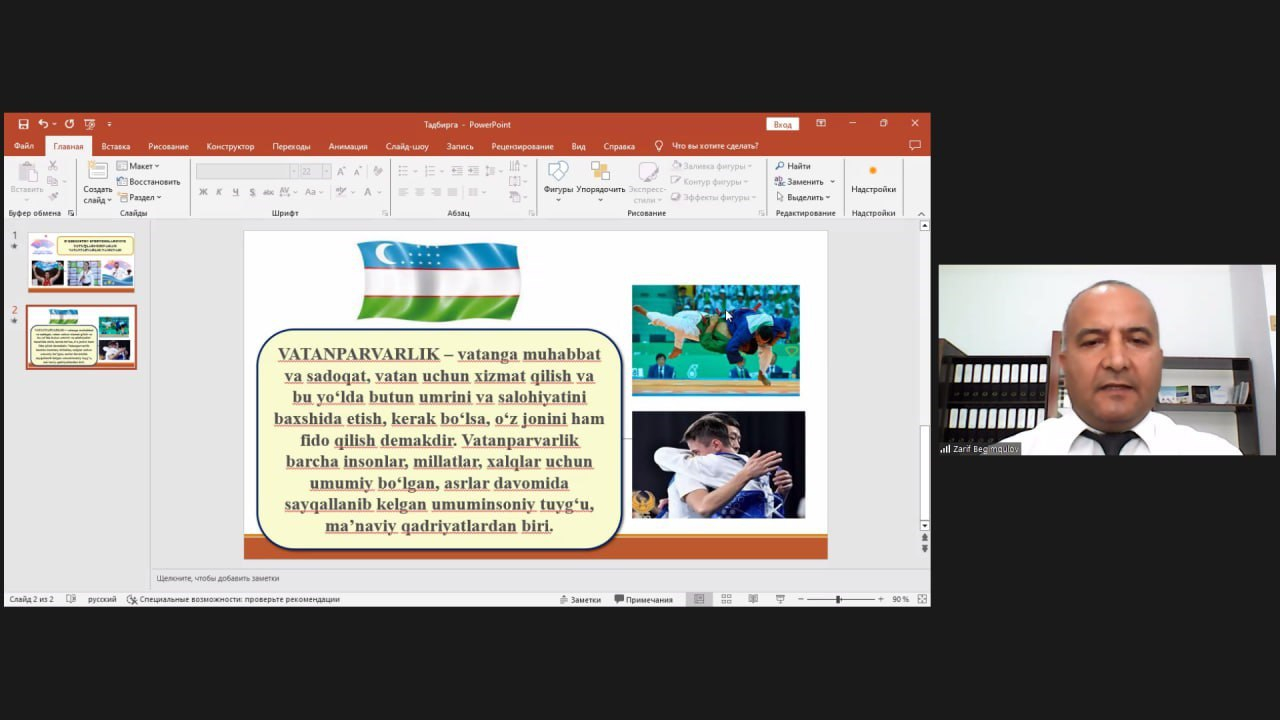
Task: Toggle bold Ж formatting
Action: pos(203,192)
